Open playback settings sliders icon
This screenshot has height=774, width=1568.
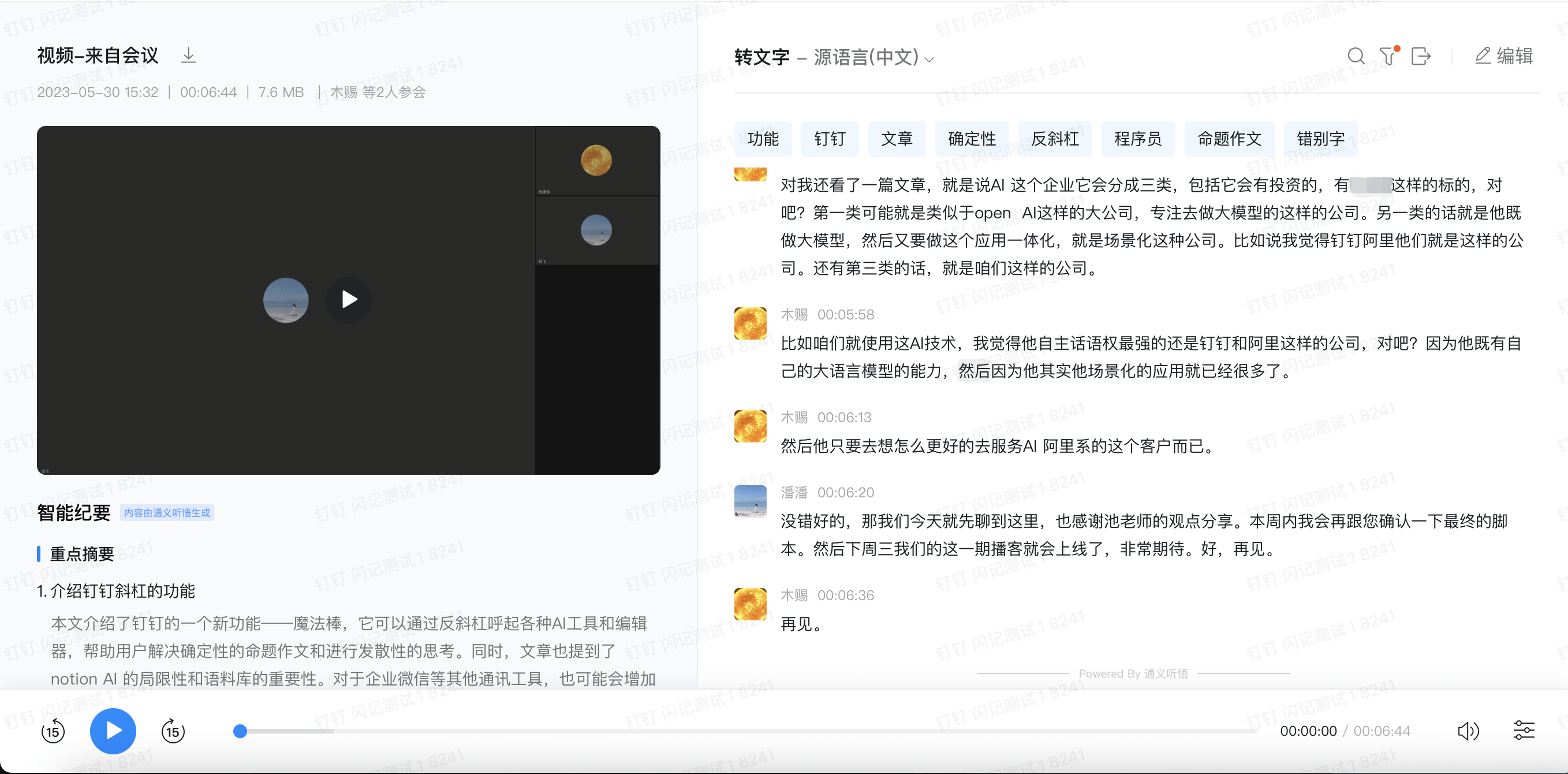pos(1524,730)
